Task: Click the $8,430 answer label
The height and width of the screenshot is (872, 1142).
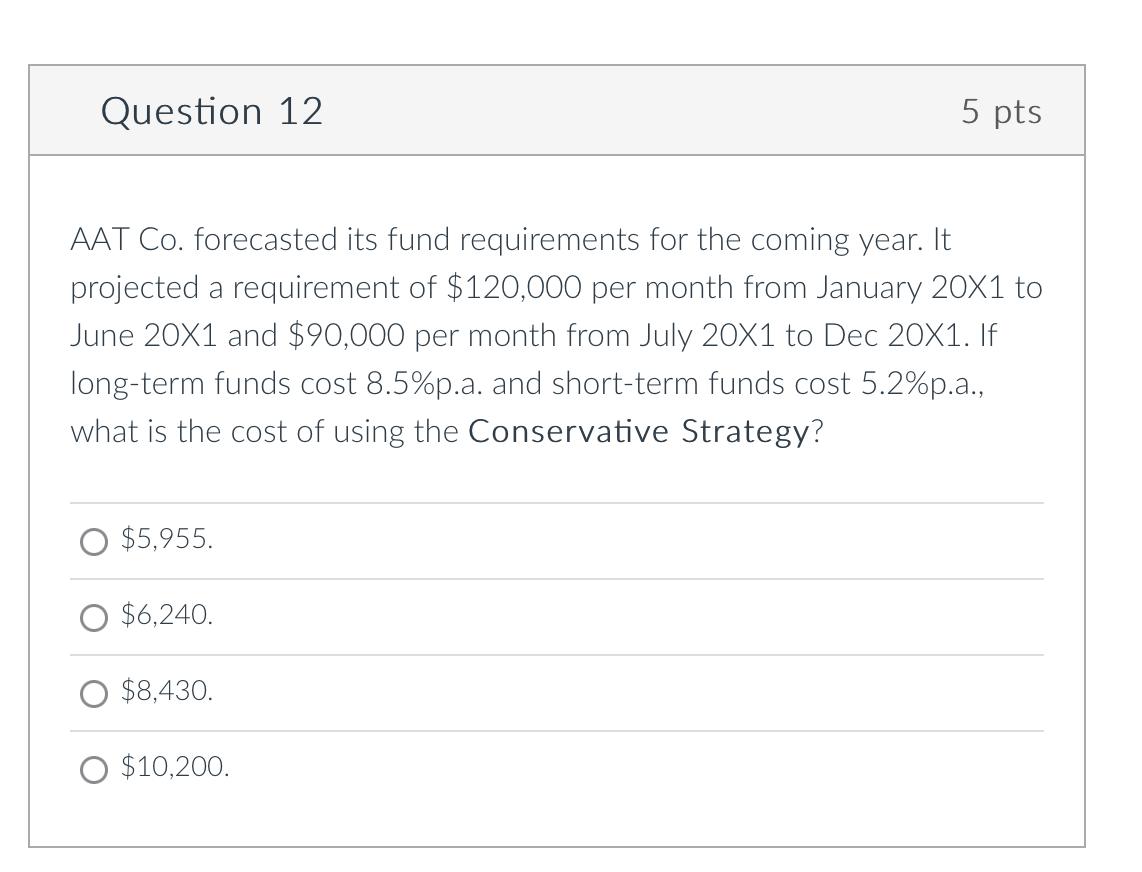Action: pyautogui.click(x=167, y=691)
